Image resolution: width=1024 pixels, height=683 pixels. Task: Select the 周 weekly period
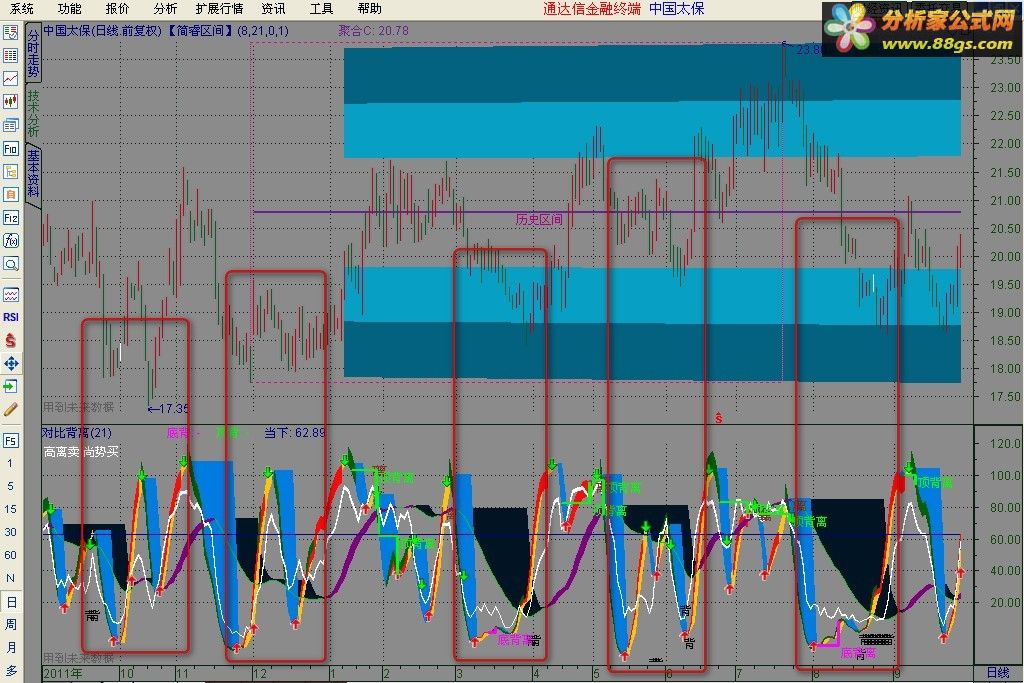pos(10,625)
